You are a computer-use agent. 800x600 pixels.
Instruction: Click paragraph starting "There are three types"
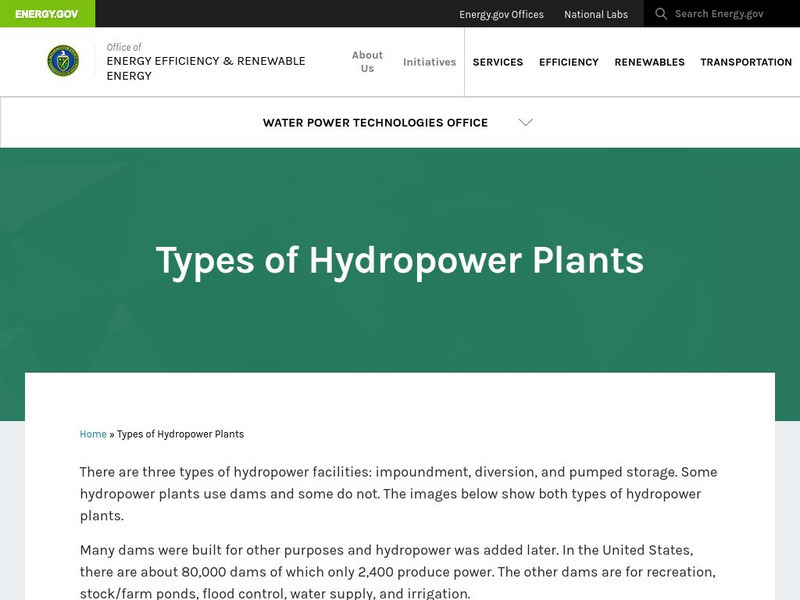tap(398, 494)
